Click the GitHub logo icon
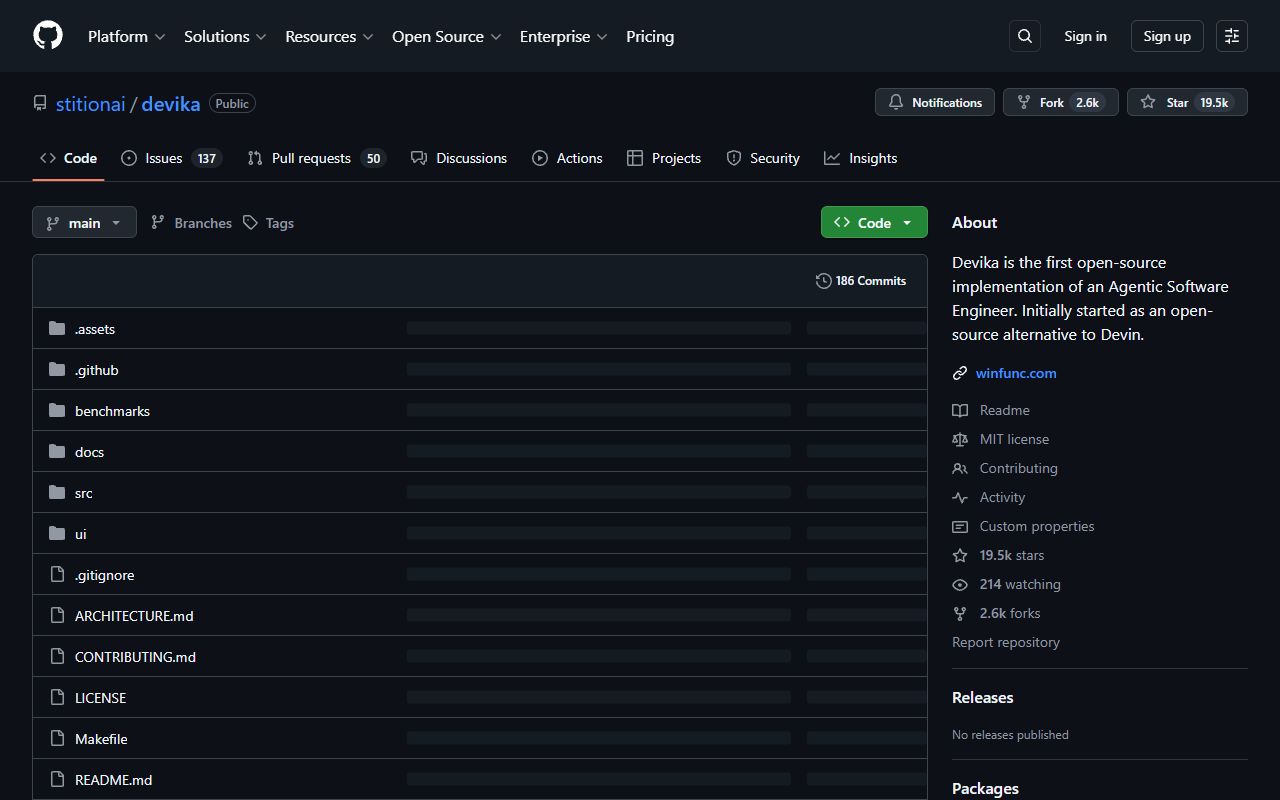The image size is (1280, 800). [x=48, y=36]
